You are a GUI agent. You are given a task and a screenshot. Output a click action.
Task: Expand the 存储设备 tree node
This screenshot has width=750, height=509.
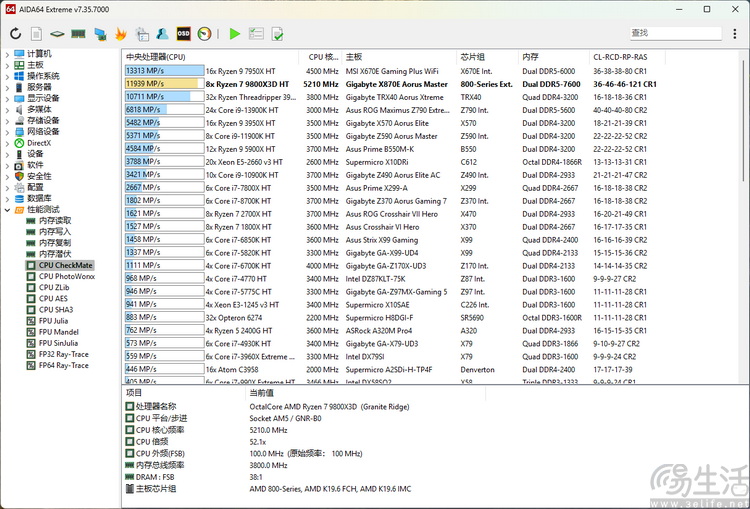click(x=7, y=121)
